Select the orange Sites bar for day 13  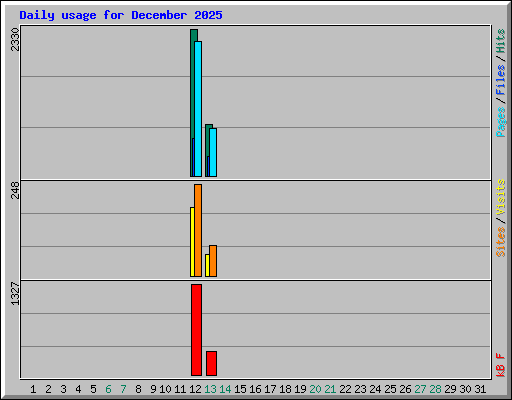(x=213, y=261)
